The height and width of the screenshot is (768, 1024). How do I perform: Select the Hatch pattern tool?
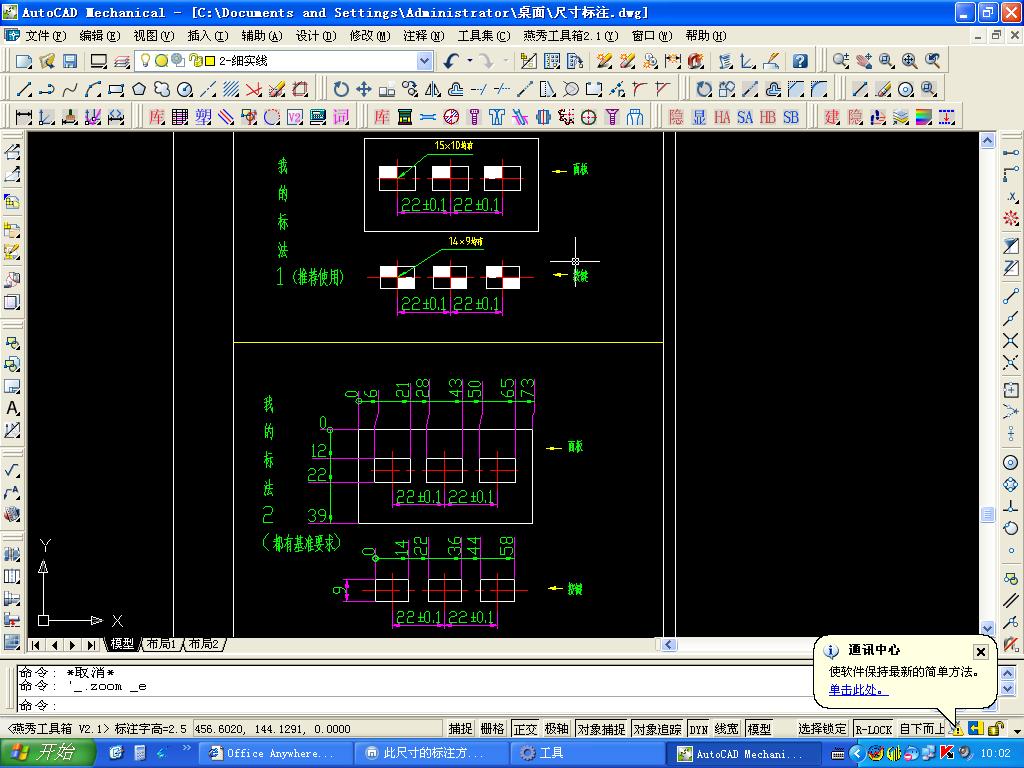point(231,89)
